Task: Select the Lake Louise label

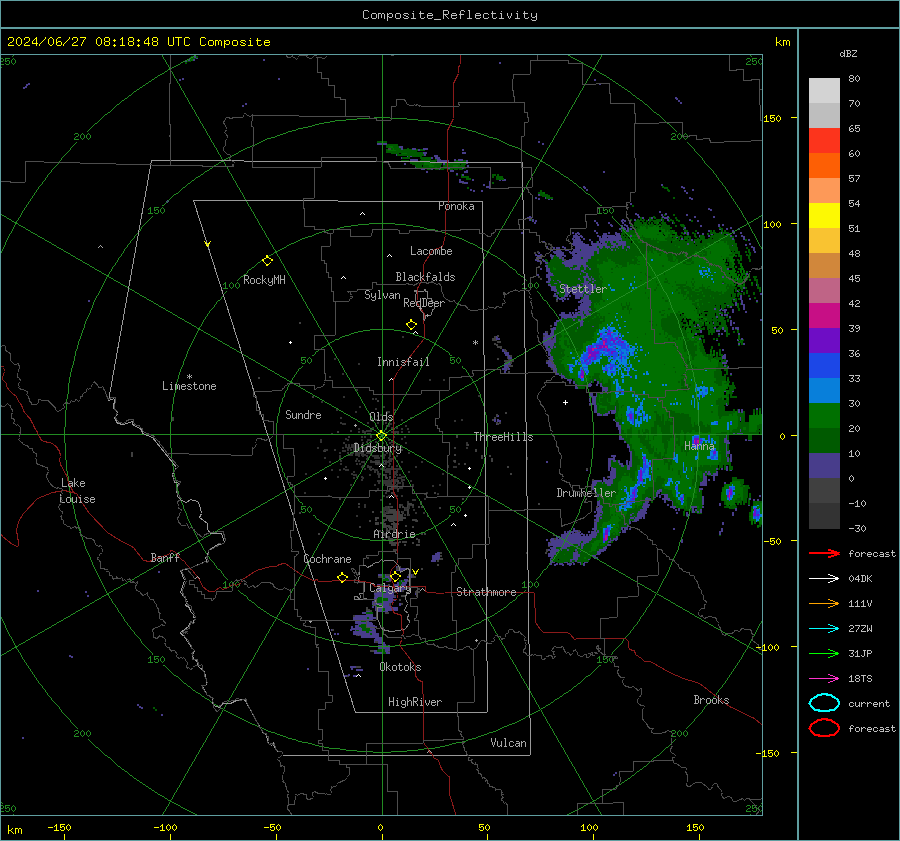Action: click(x=77, y=491)
